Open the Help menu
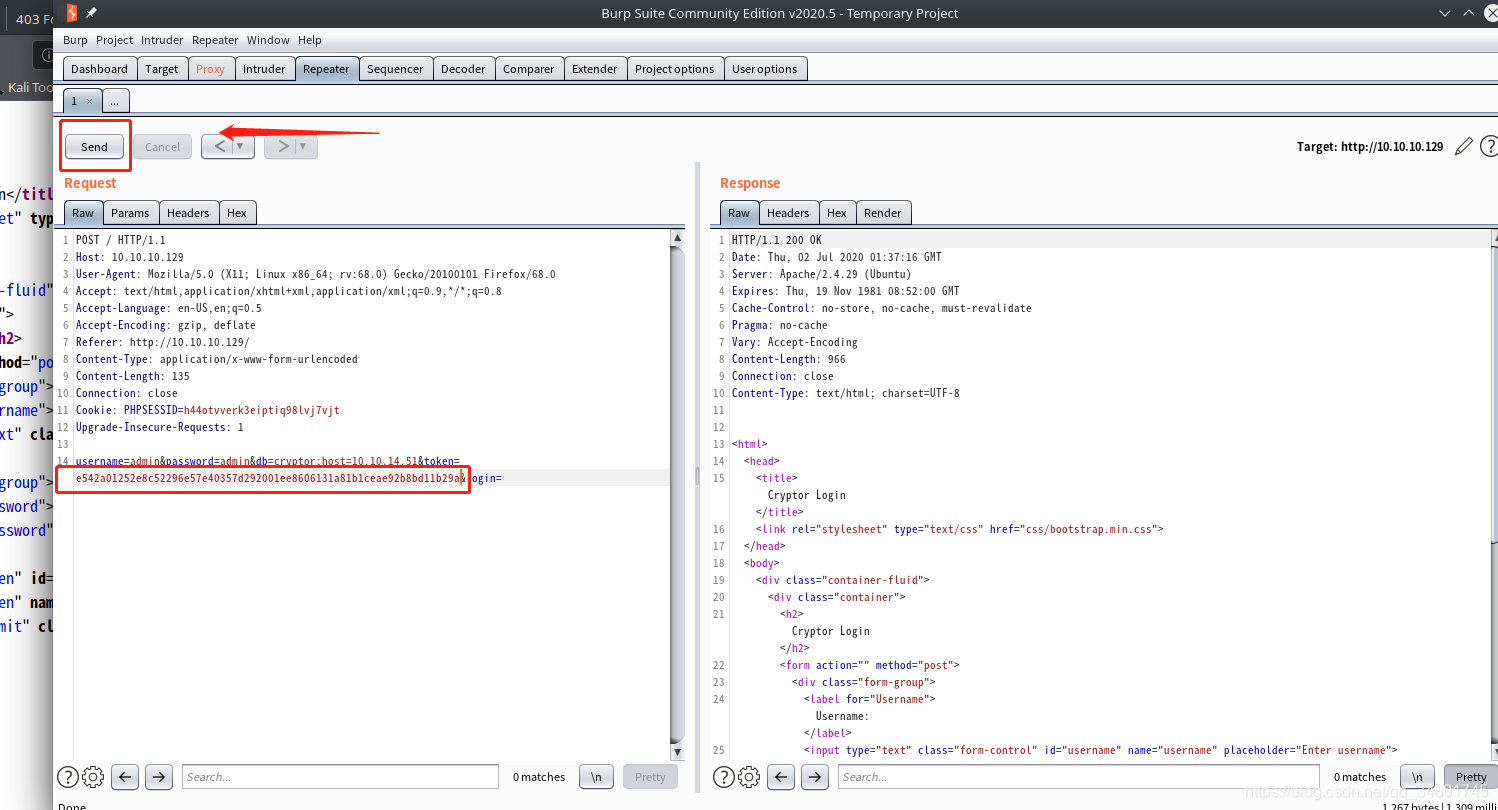 coord(310,40)
